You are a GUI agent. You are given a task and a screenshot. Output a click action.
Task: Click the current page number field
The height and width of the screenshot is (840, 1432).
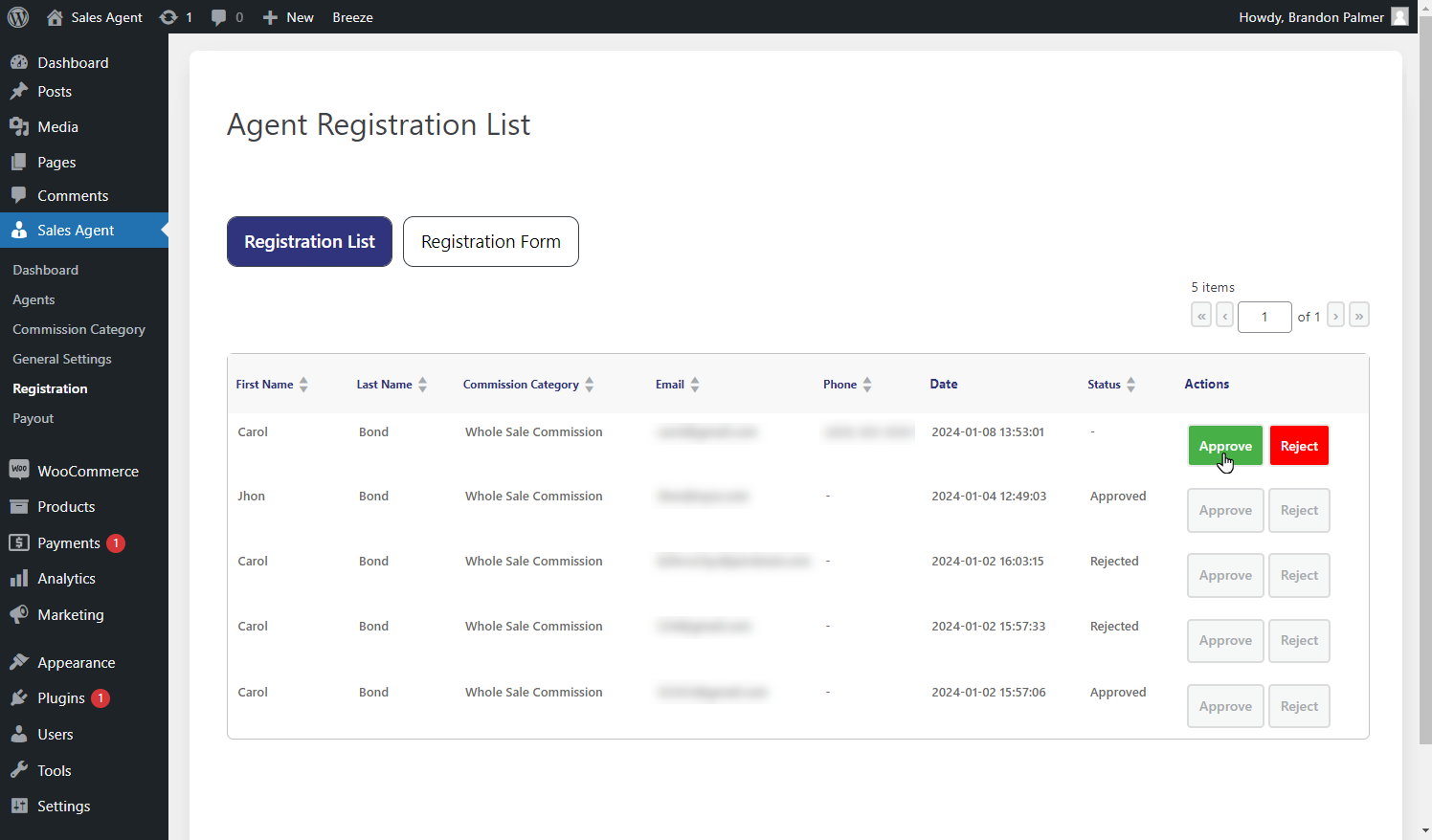pyautogui.click(x=1264, y=317)
